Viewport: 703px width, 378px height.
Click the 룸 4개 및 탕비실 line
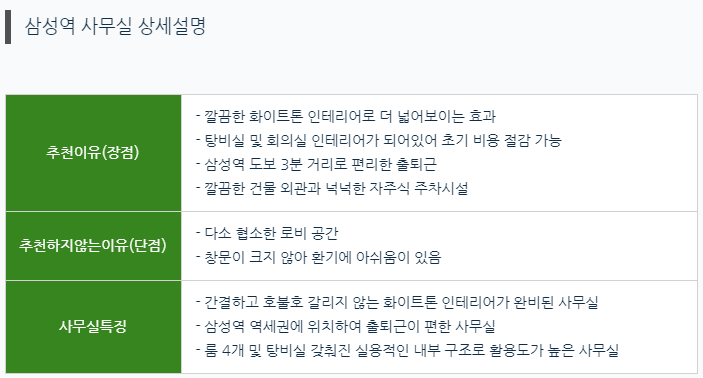pyautogui.click(x=407, y=350)
